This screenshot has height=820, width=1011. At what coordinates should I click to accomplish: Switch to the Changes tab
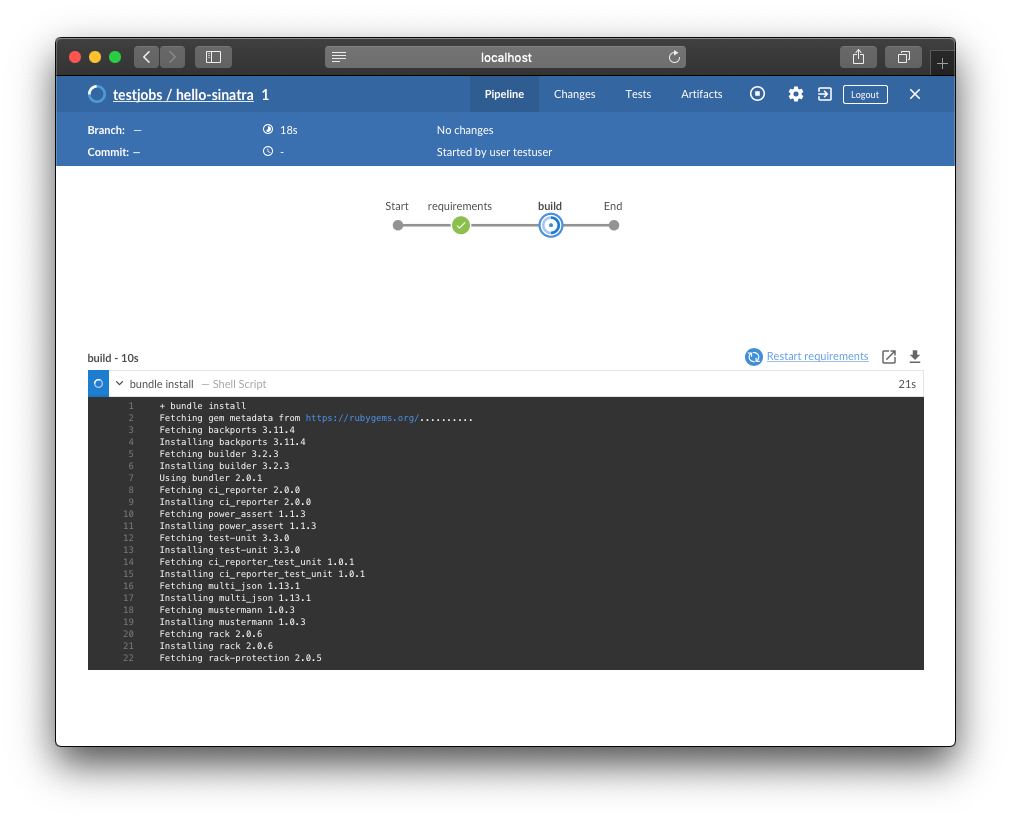574,94
